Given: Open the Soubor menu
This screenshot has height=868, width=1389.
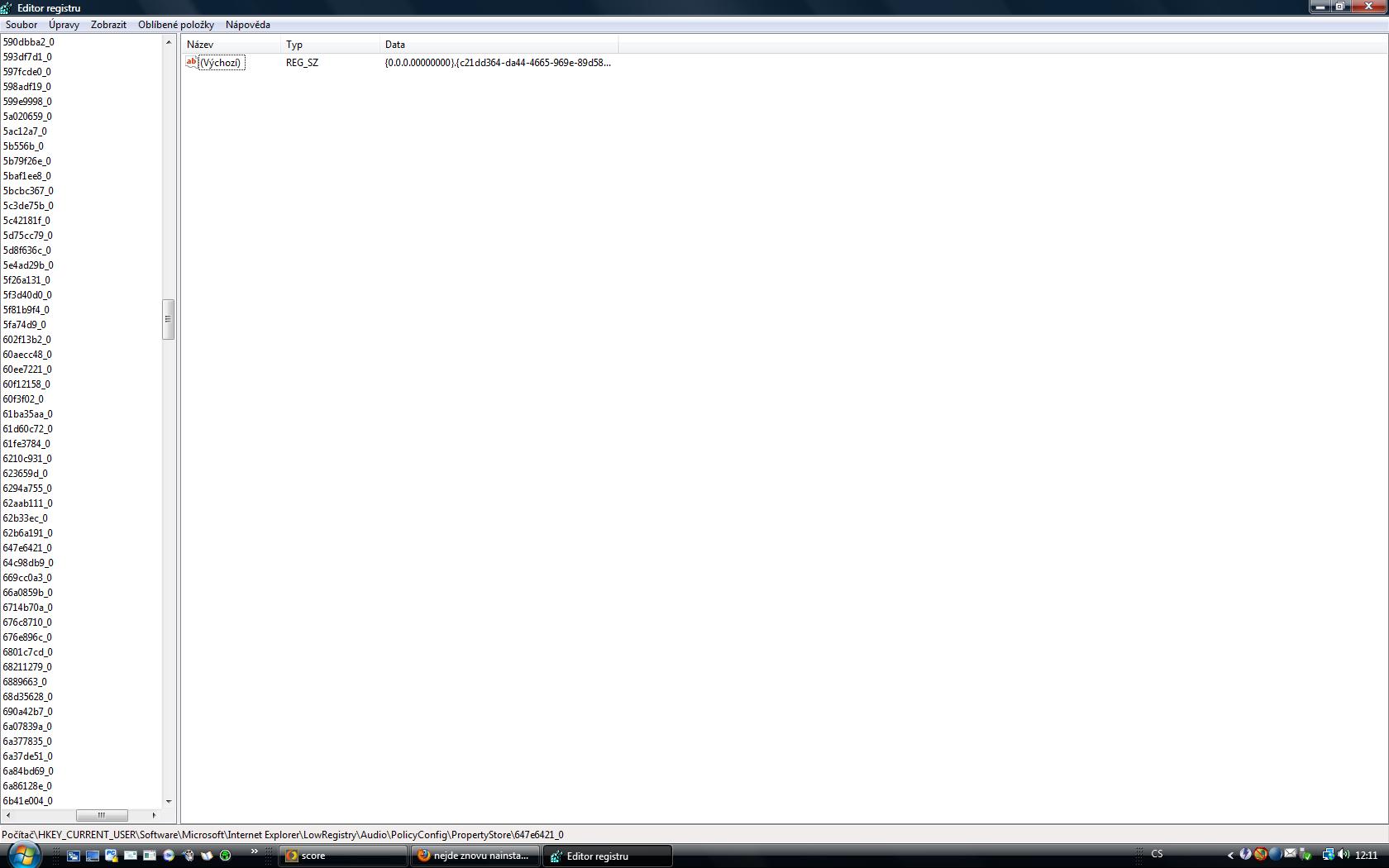Looking at the screenshot, I should point(21,25).
